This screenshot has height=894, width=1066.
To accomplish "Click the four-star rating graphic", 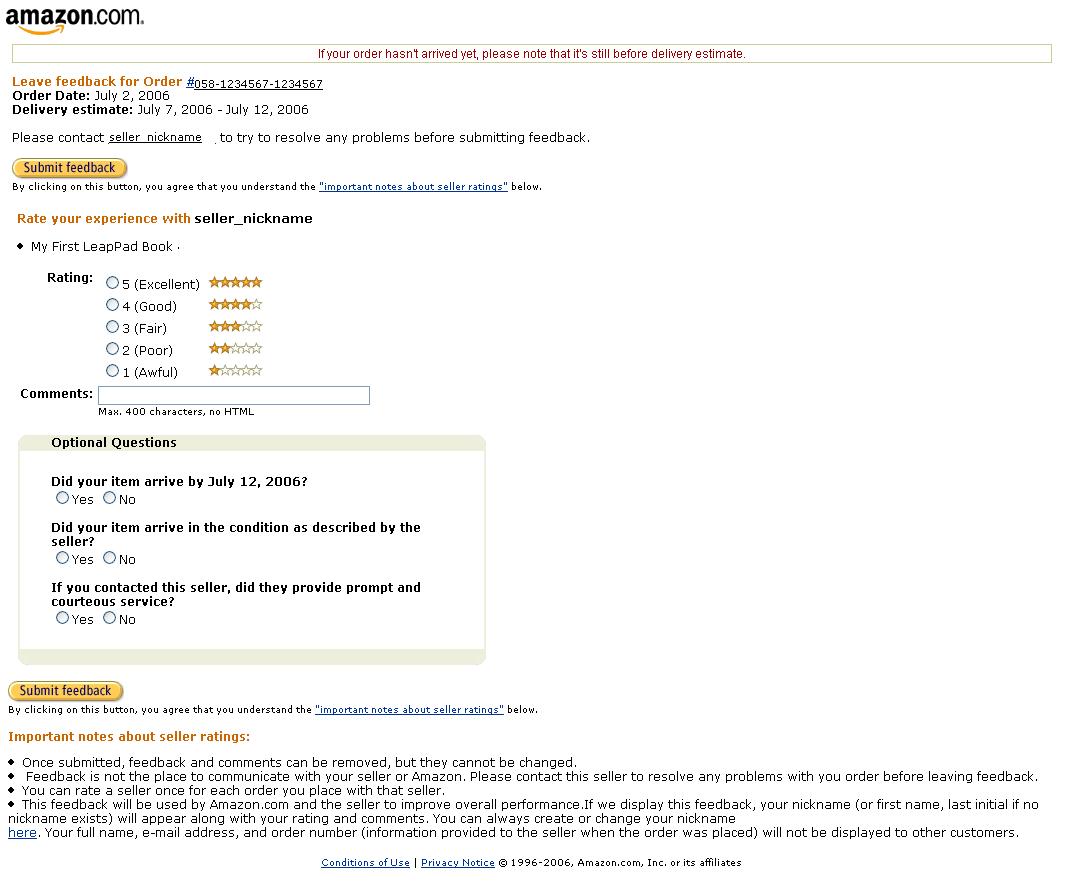I will [x=235, y=305].
